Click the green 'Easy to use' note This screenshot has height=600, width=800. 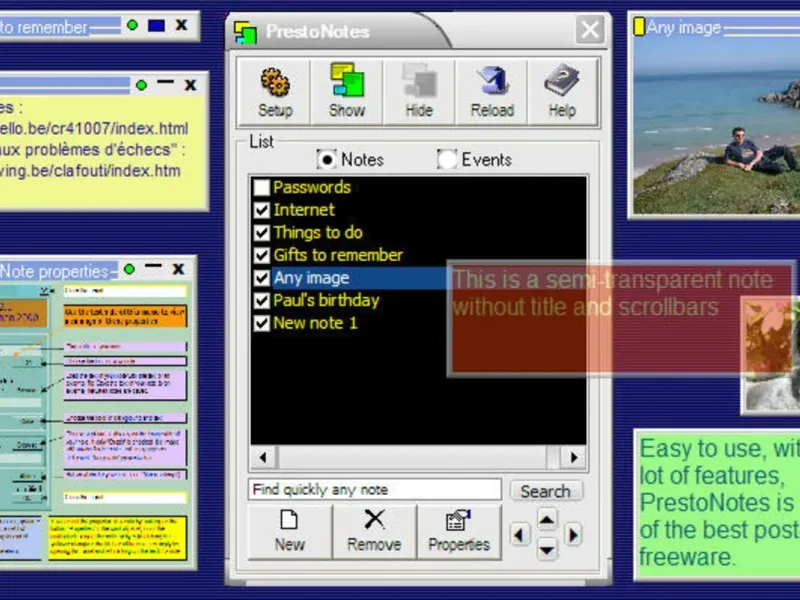(717, 504)
